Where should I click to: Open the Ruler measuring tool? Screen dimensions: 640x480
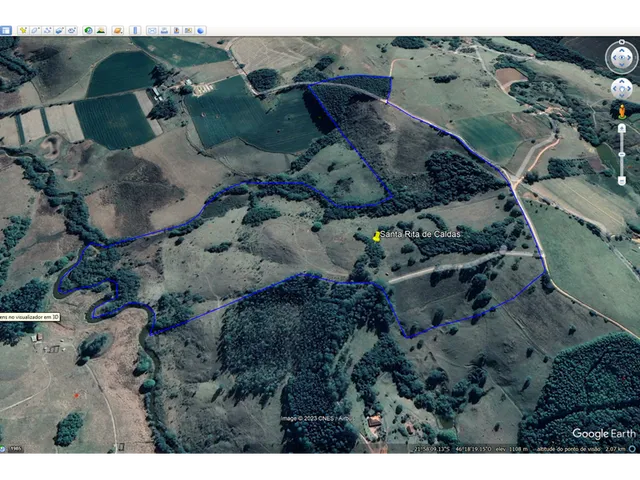click(135, 30)
